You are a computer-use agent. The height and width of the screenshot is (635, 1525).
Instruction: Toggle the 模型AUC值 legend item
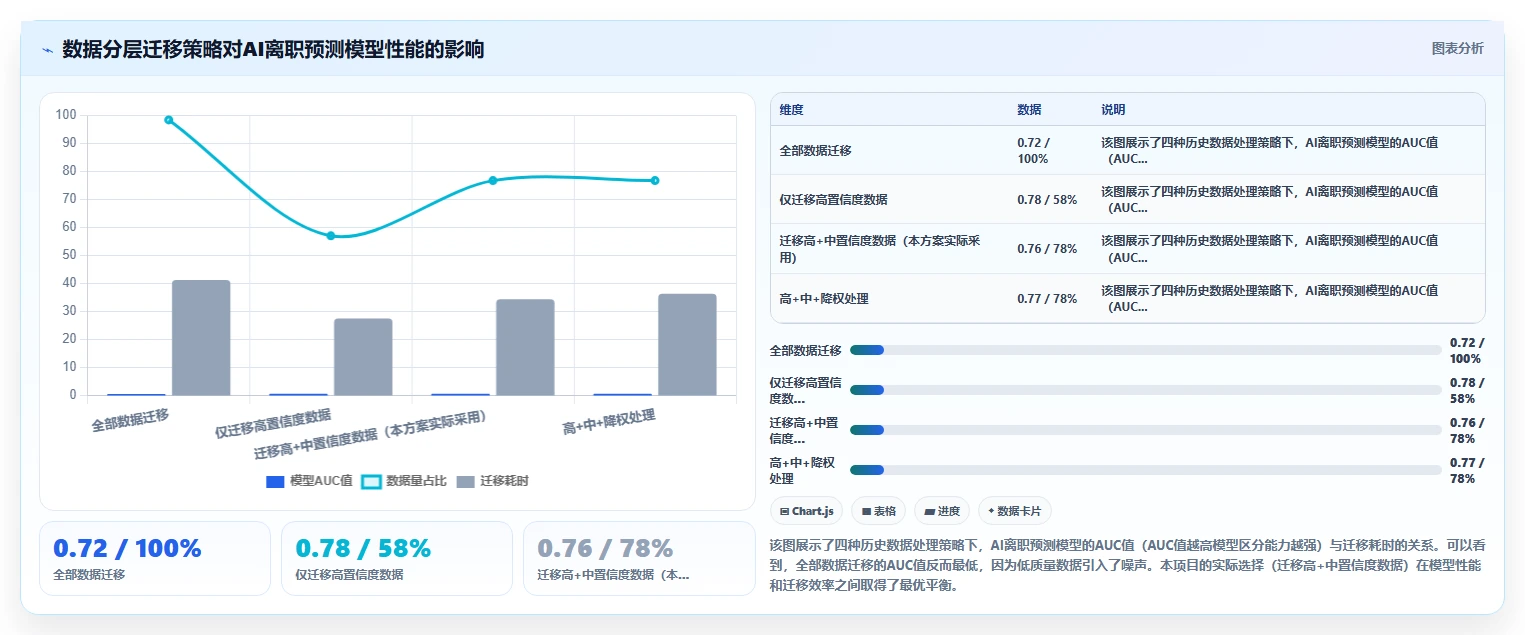point(309,481)
